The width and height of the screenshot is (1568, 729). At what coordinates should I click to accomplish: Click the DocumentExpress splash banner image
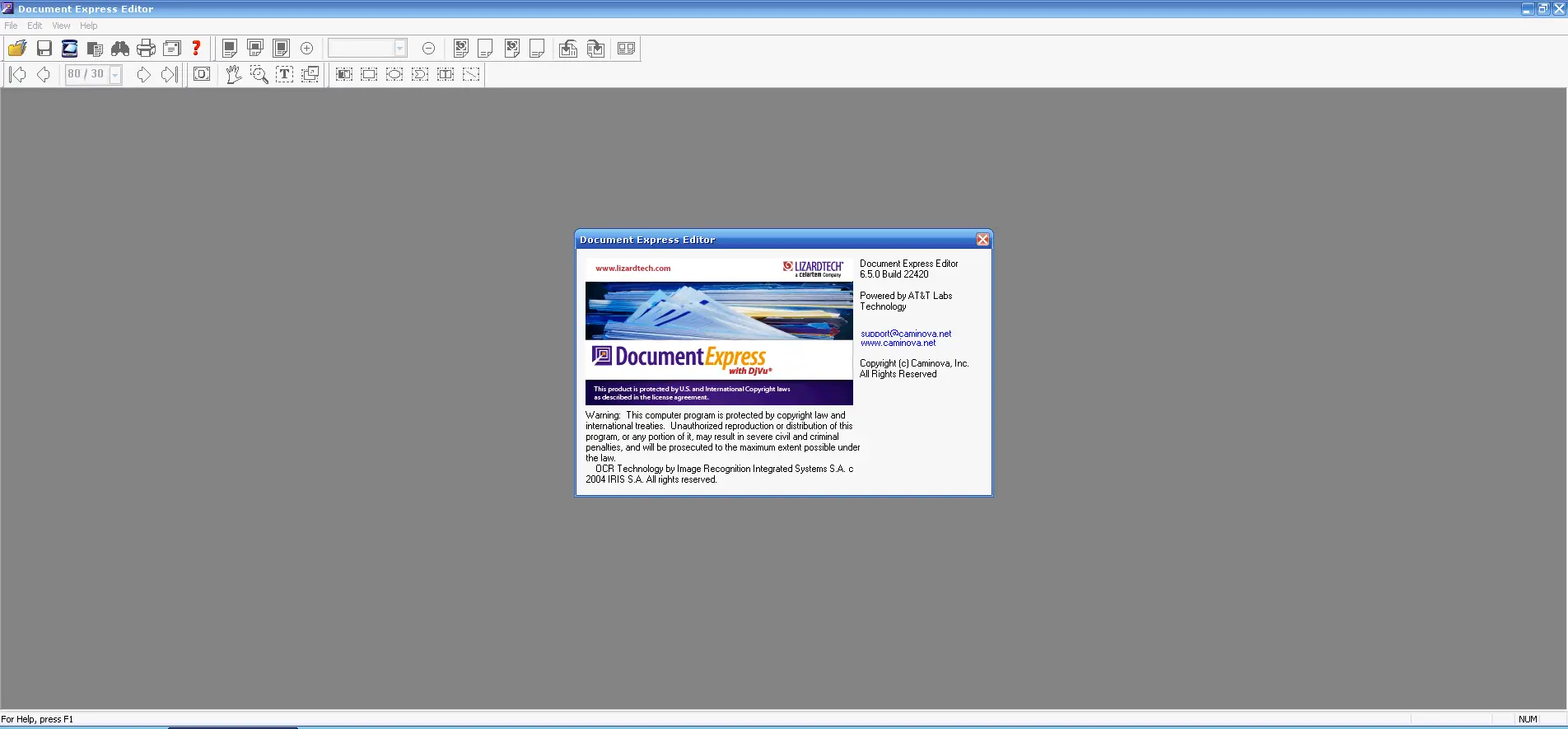click(x=719, y=332)
